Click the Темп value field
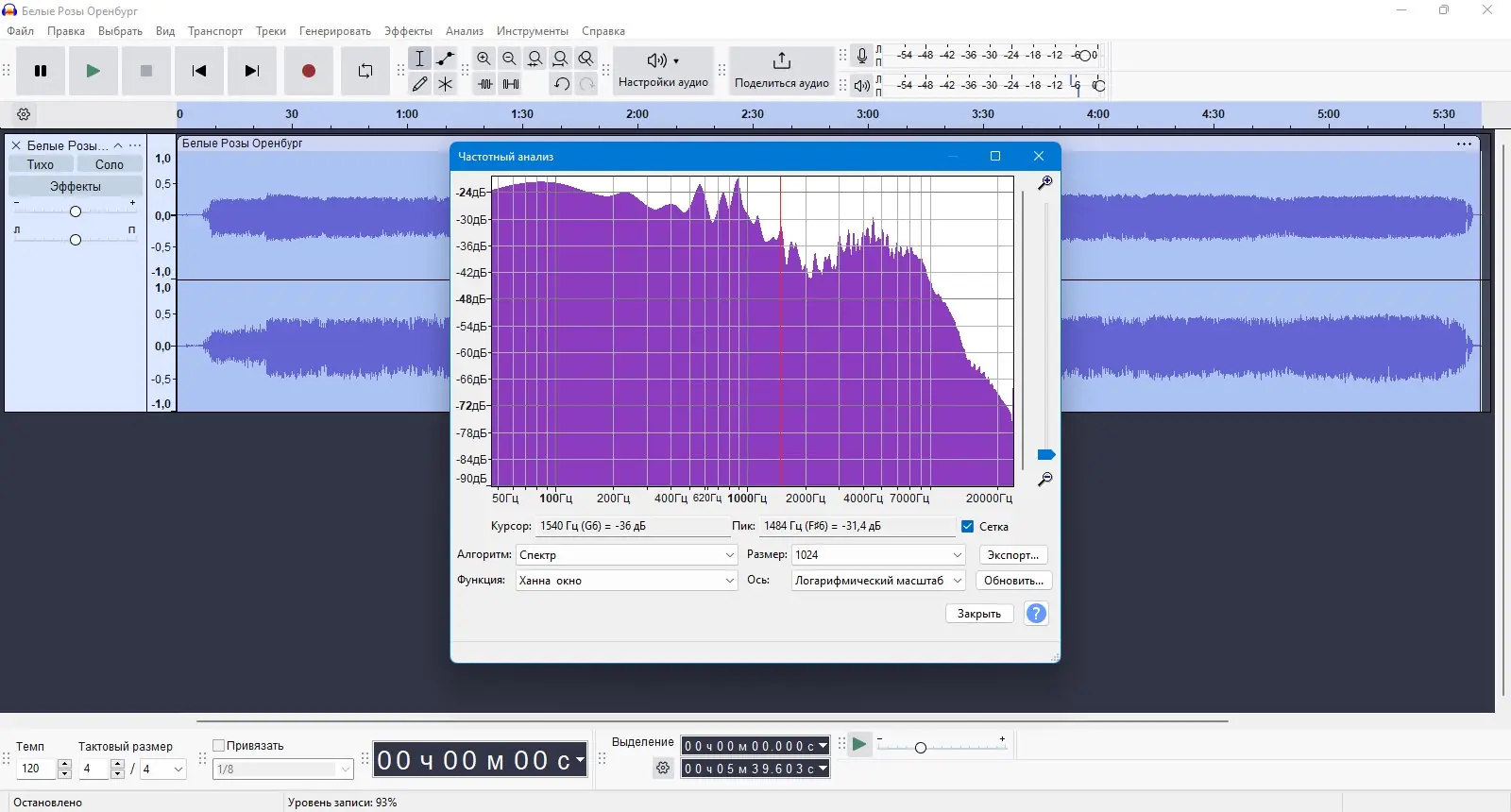This screenshot has height=812, width=1511. click(x=38, y=769)
